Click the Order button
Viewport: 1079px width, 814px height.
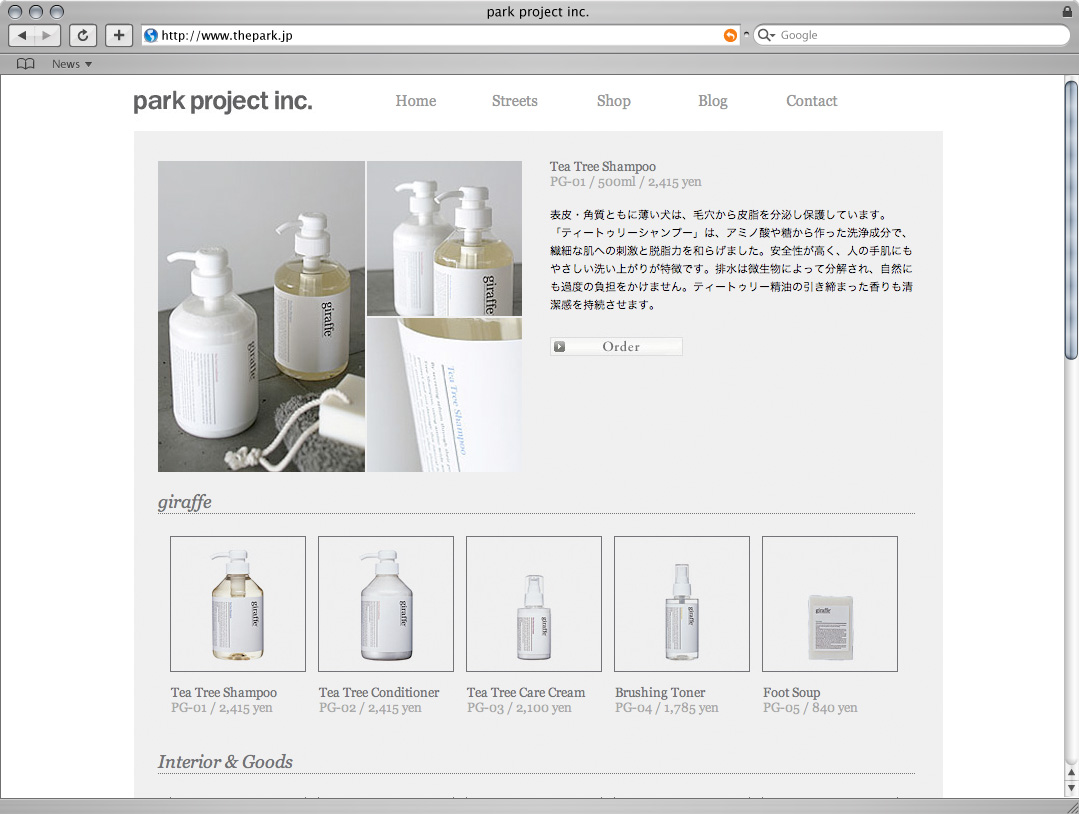coord(616,347)
